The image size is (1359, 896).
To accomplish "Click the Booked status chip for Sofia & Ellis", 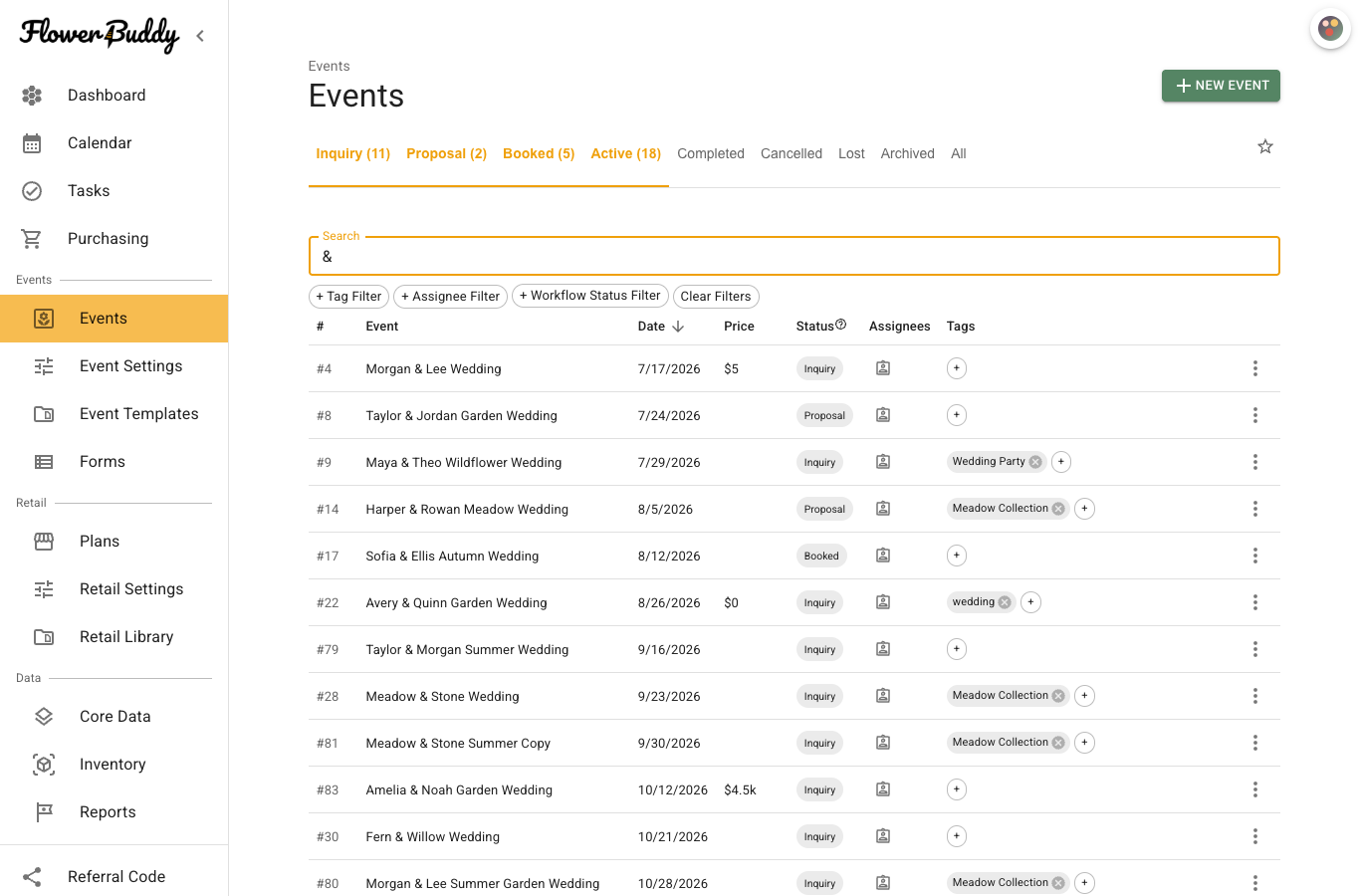I will tap(821, 556).
